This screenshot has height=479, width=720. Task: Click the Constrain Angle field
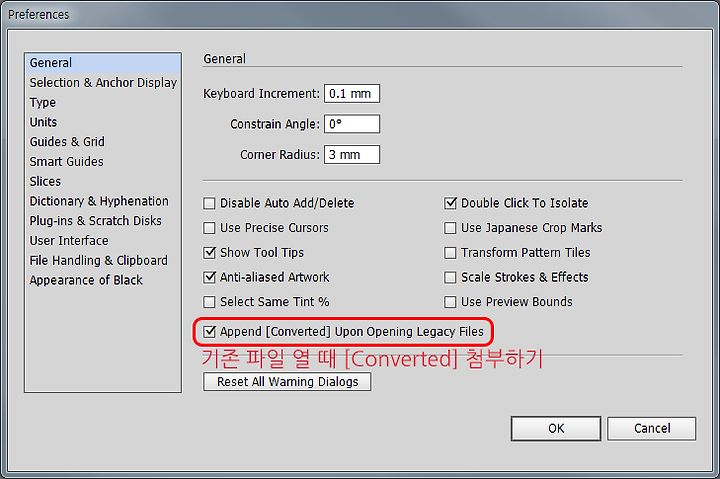[352, 124]
